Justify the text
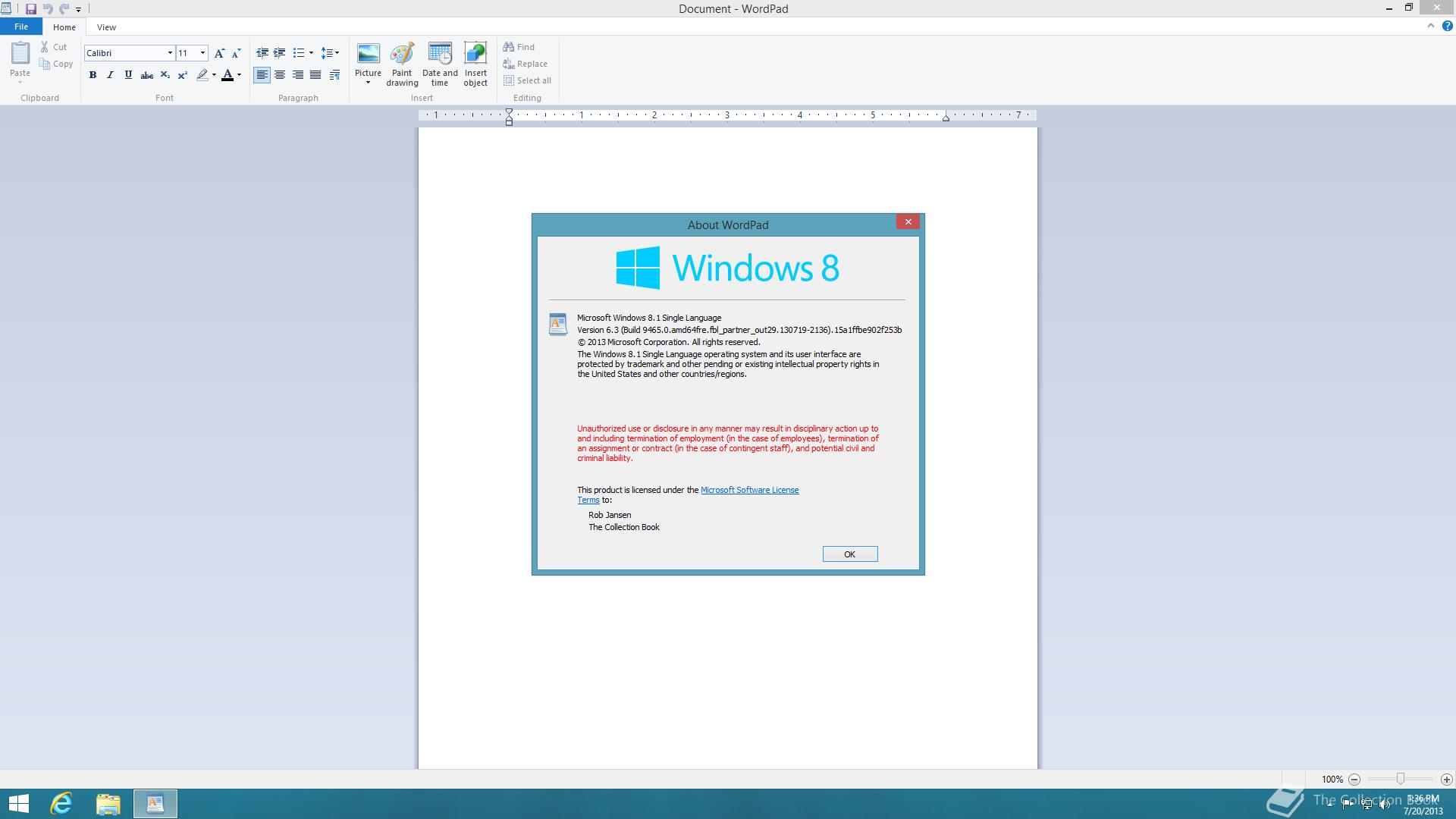Viewport: 1456px width, 819px height. pyautogui.click(x=315, y=75)
